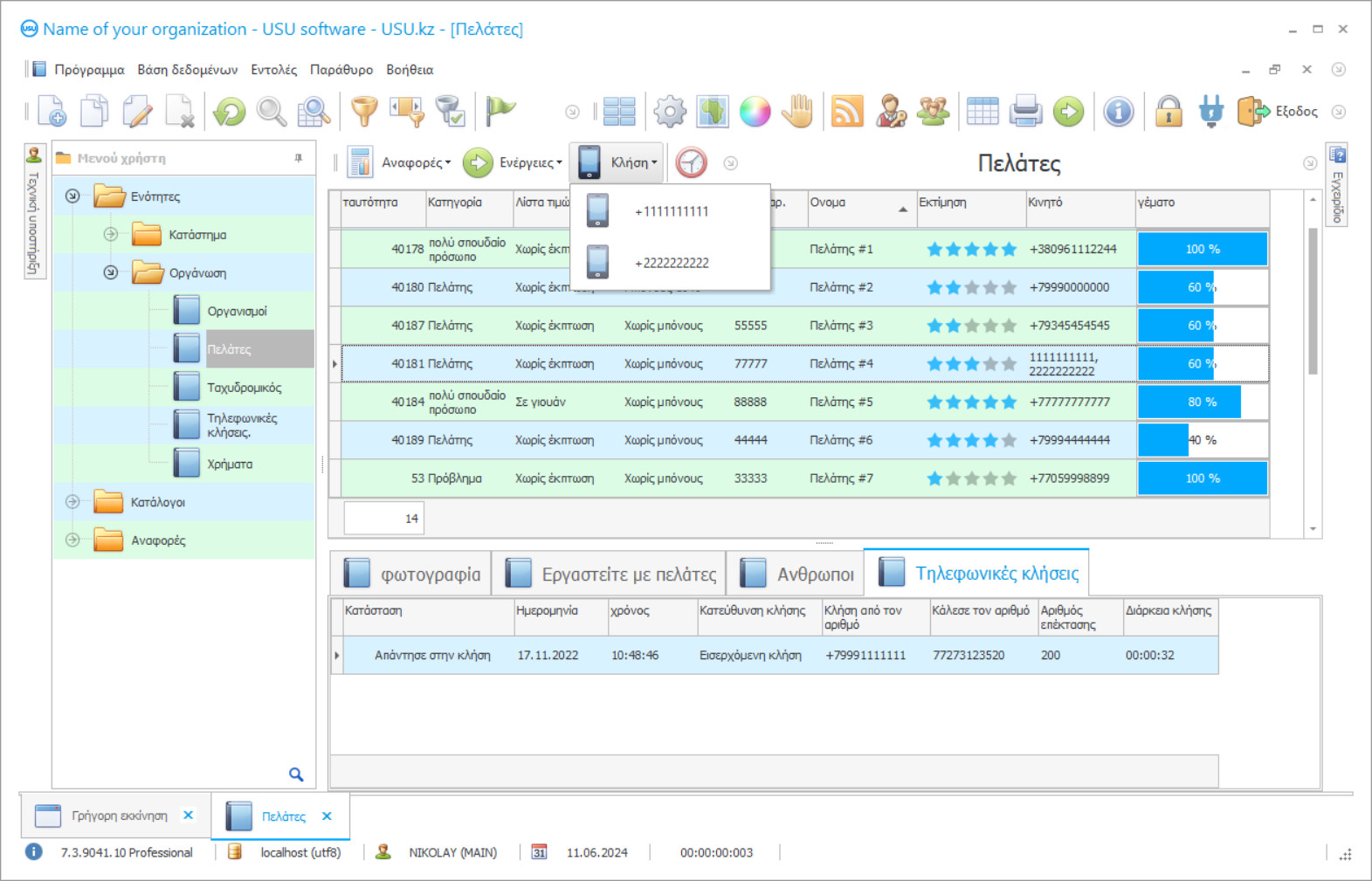Click the hand icon in toolbar
The image size is (1372, 881).
pyautogui.click(x=797, y=112)
